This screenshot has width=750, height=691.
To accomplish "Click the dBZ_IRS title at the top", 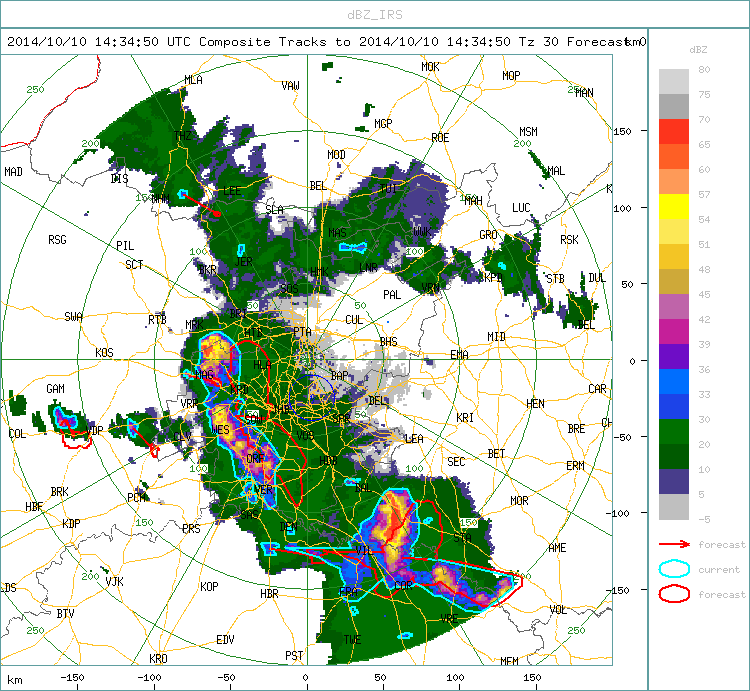I will [375, 15].
